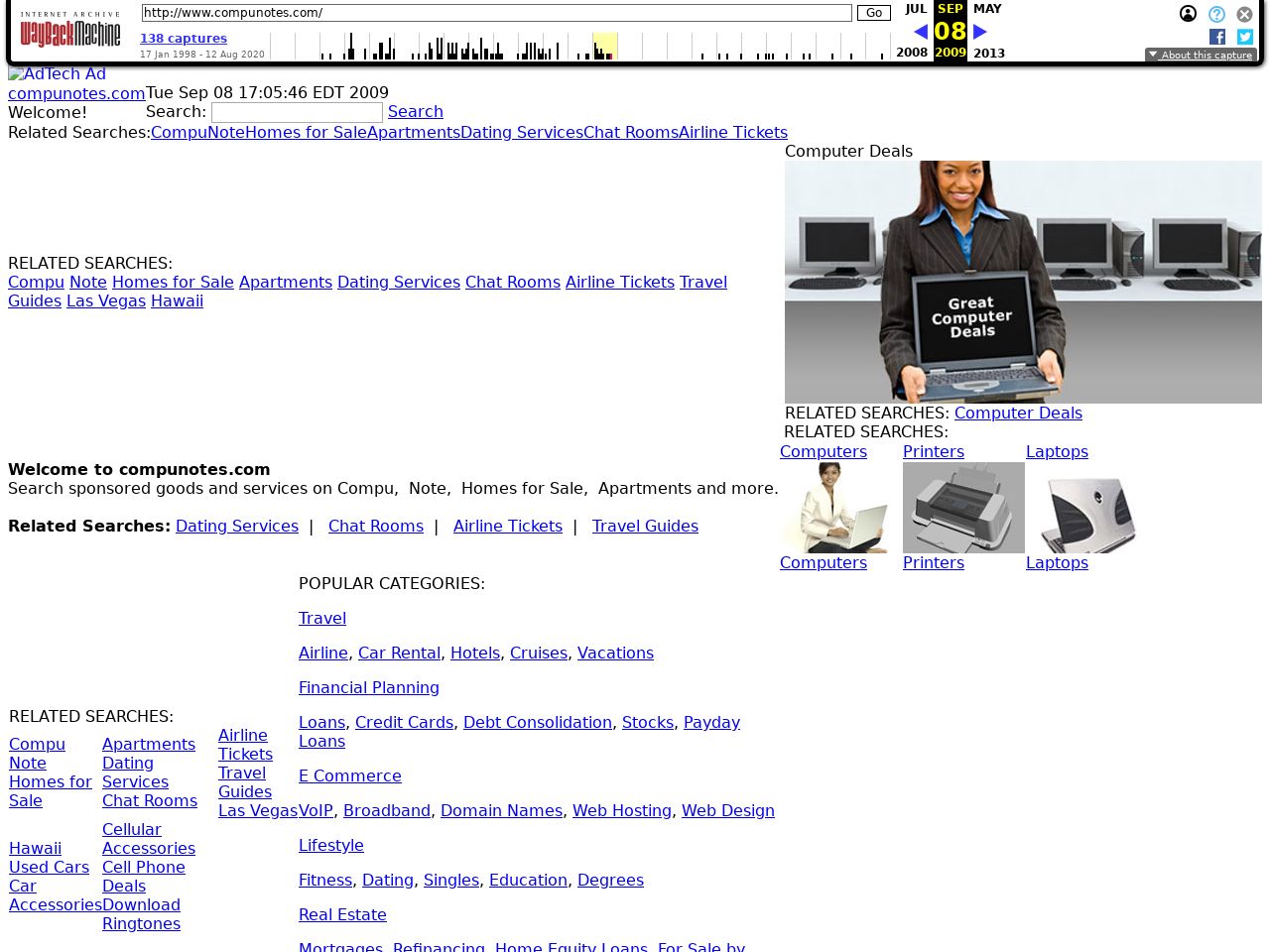Open the Financial Planning category link
This screenshot has width=1270, height=952.
pos(369,688)
